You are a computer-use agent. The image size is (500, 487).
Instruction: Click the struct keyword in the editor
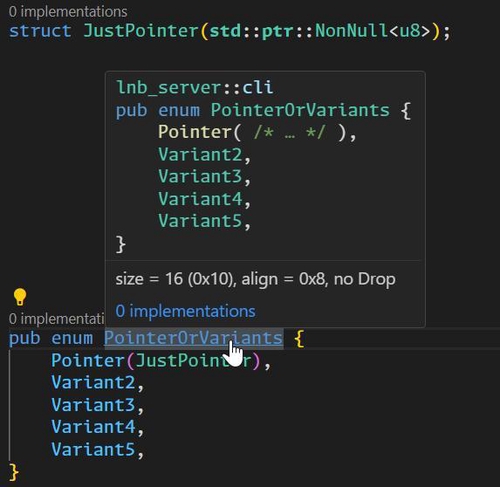(x=40, y=31)
